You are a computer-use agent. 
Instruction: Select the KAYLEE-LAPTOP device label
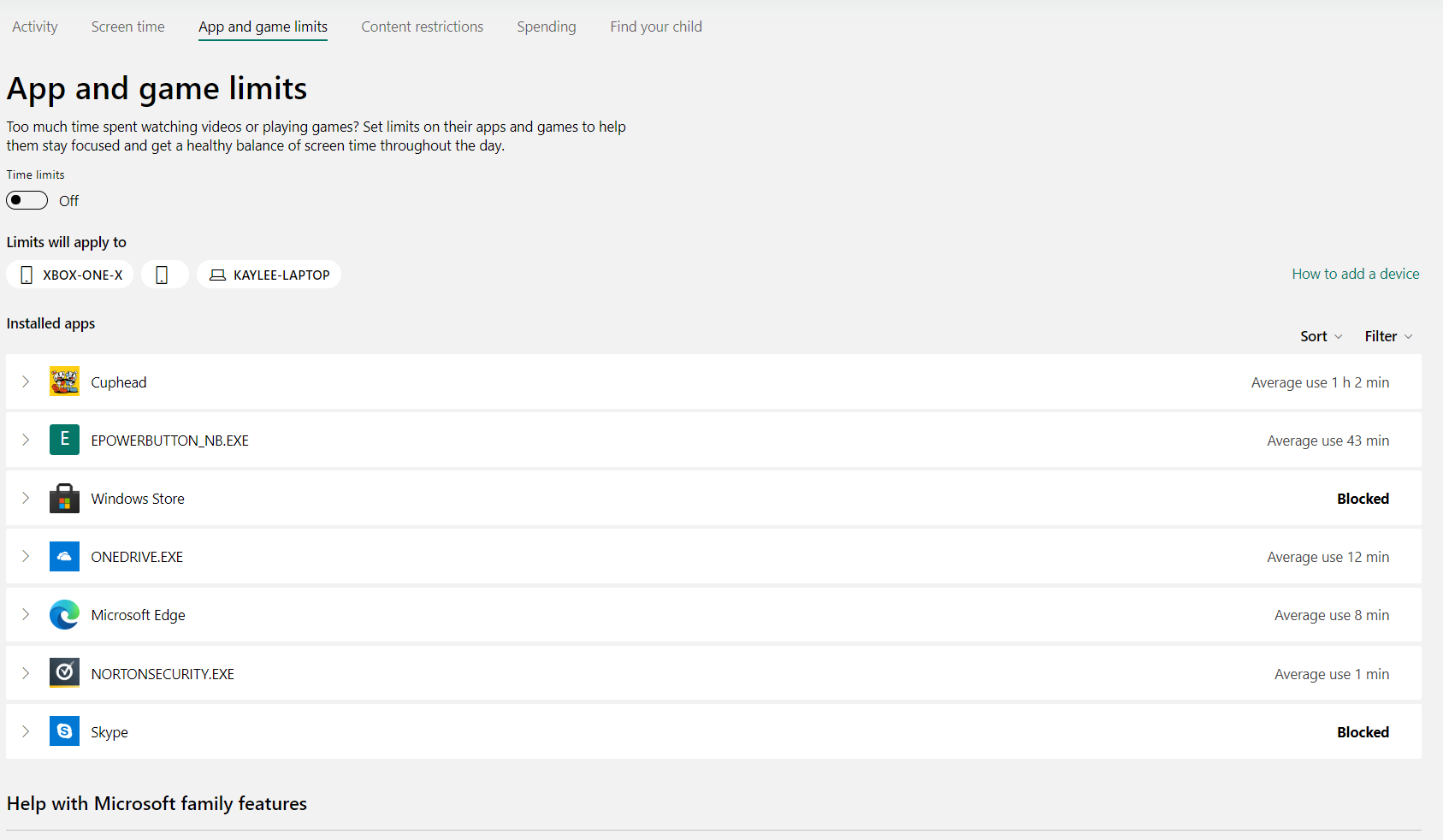tap(281, 275)
